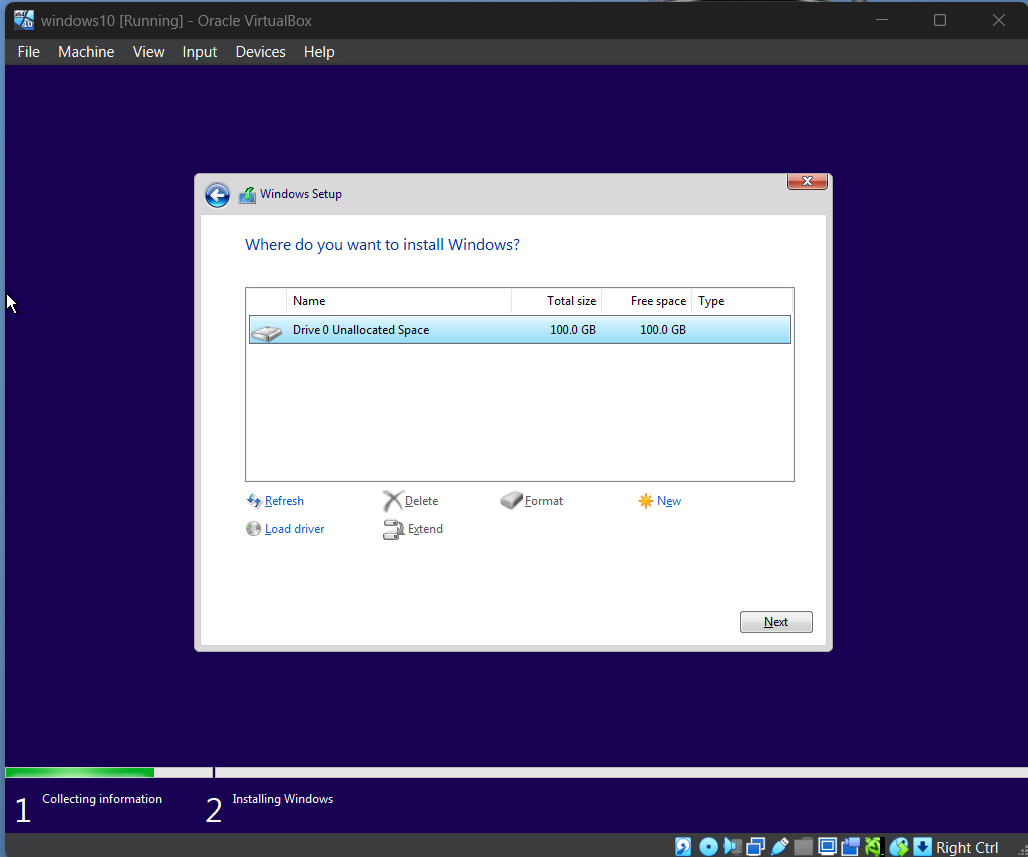Screen dimensions: 1028x857
Task: Open the Machine menu
Action: pos(86,52)
